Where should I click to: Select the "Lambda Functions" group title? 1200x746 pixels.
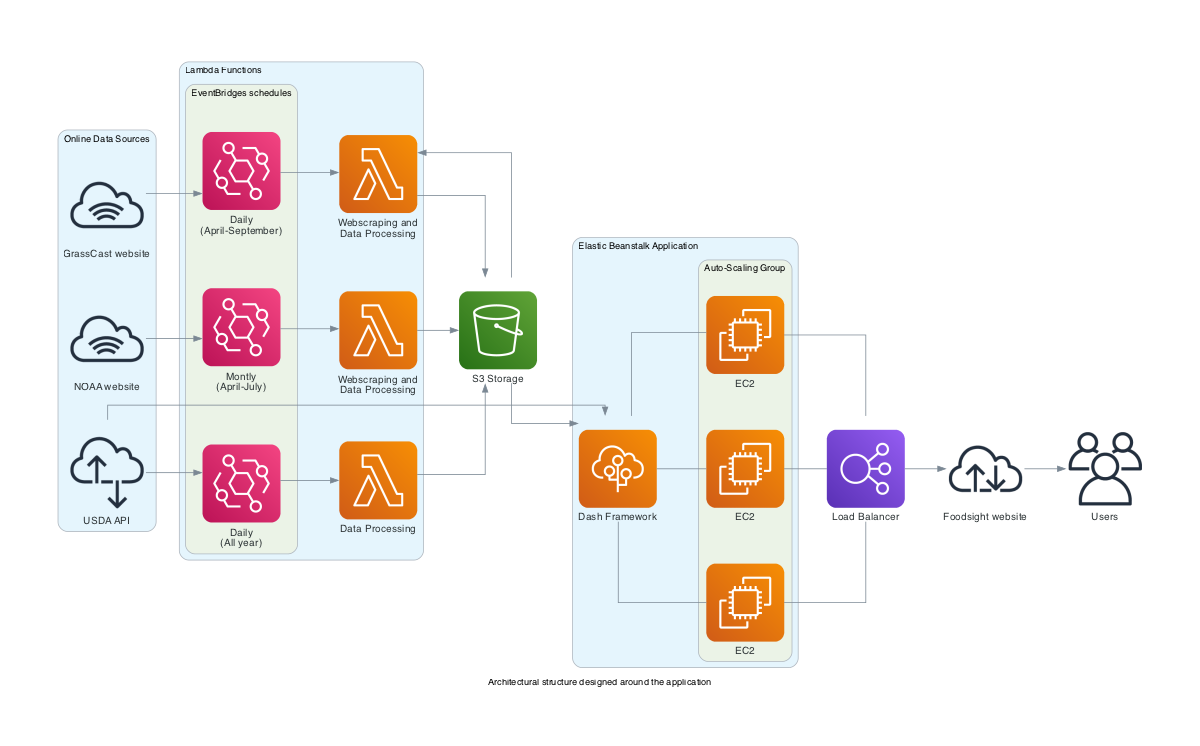click(x=224, y=70)
